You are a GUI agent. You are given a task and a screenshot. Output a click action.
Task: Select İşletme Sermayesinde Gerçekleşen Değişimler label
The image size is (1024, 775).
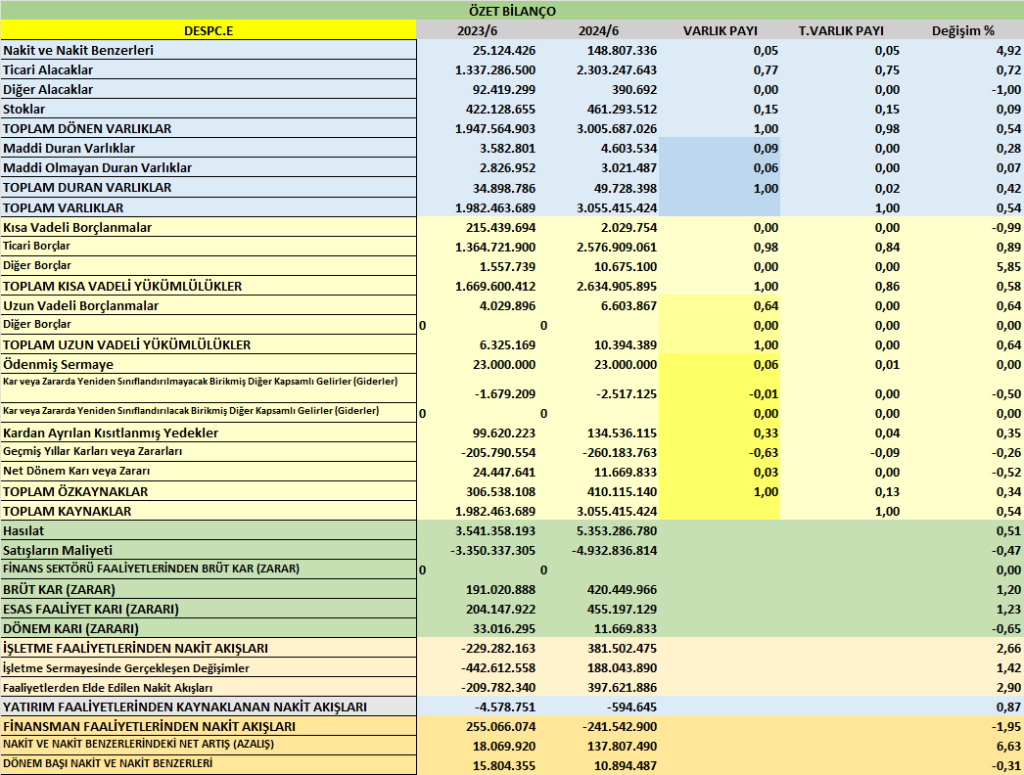coord(208,668)
